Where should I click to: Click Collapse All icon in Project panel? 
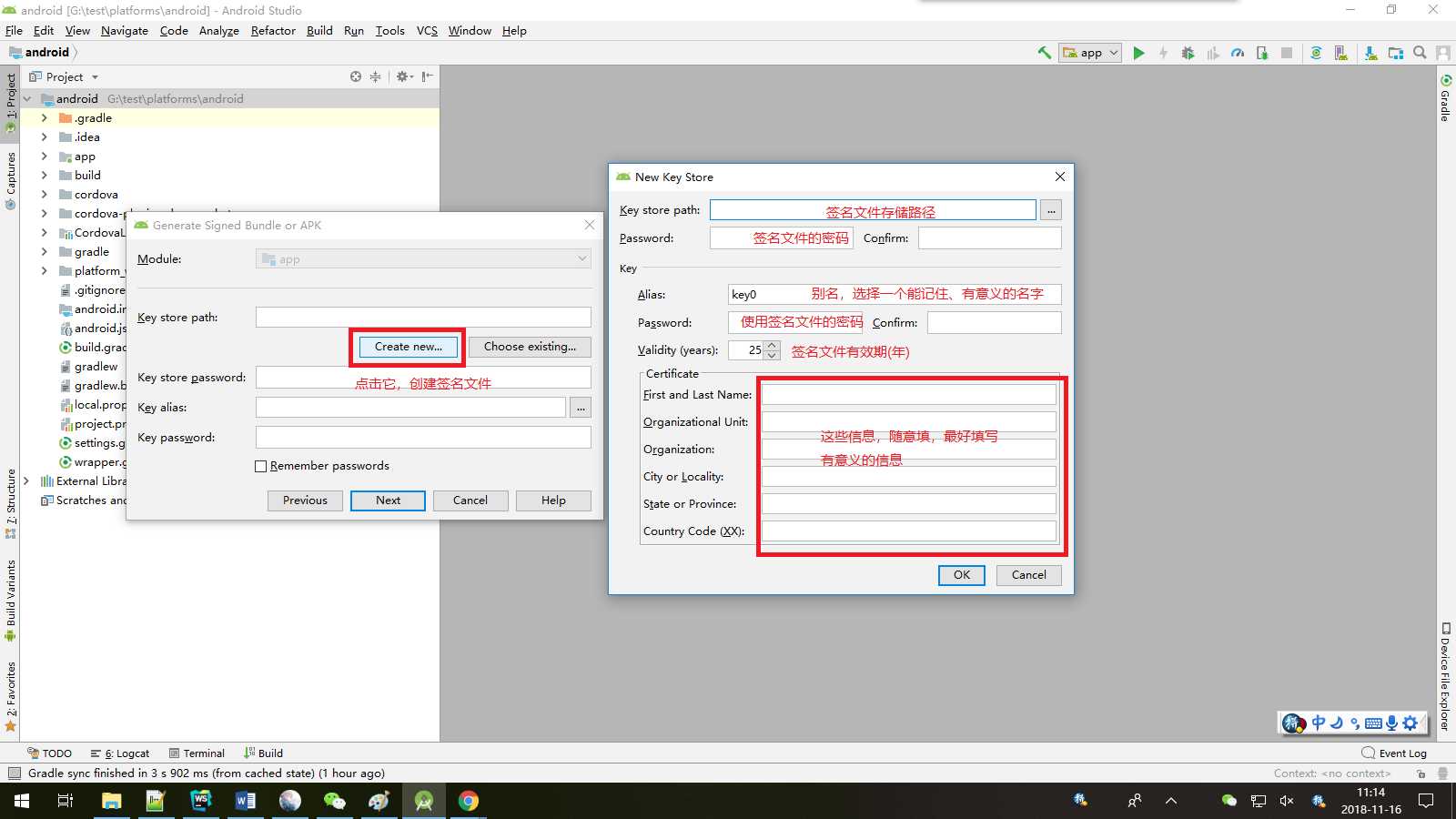[x=375, y=76]
